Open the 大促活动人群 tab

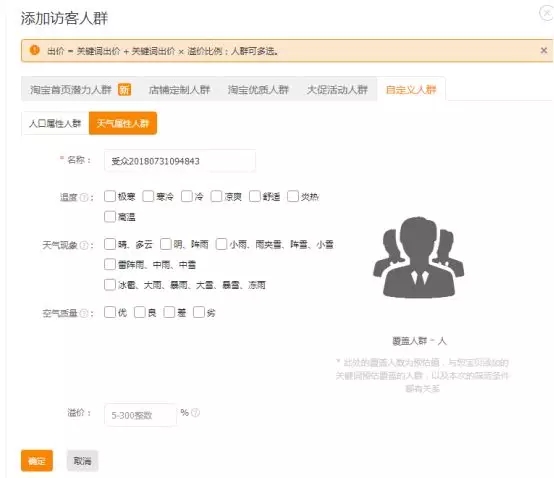coord(337,90)
